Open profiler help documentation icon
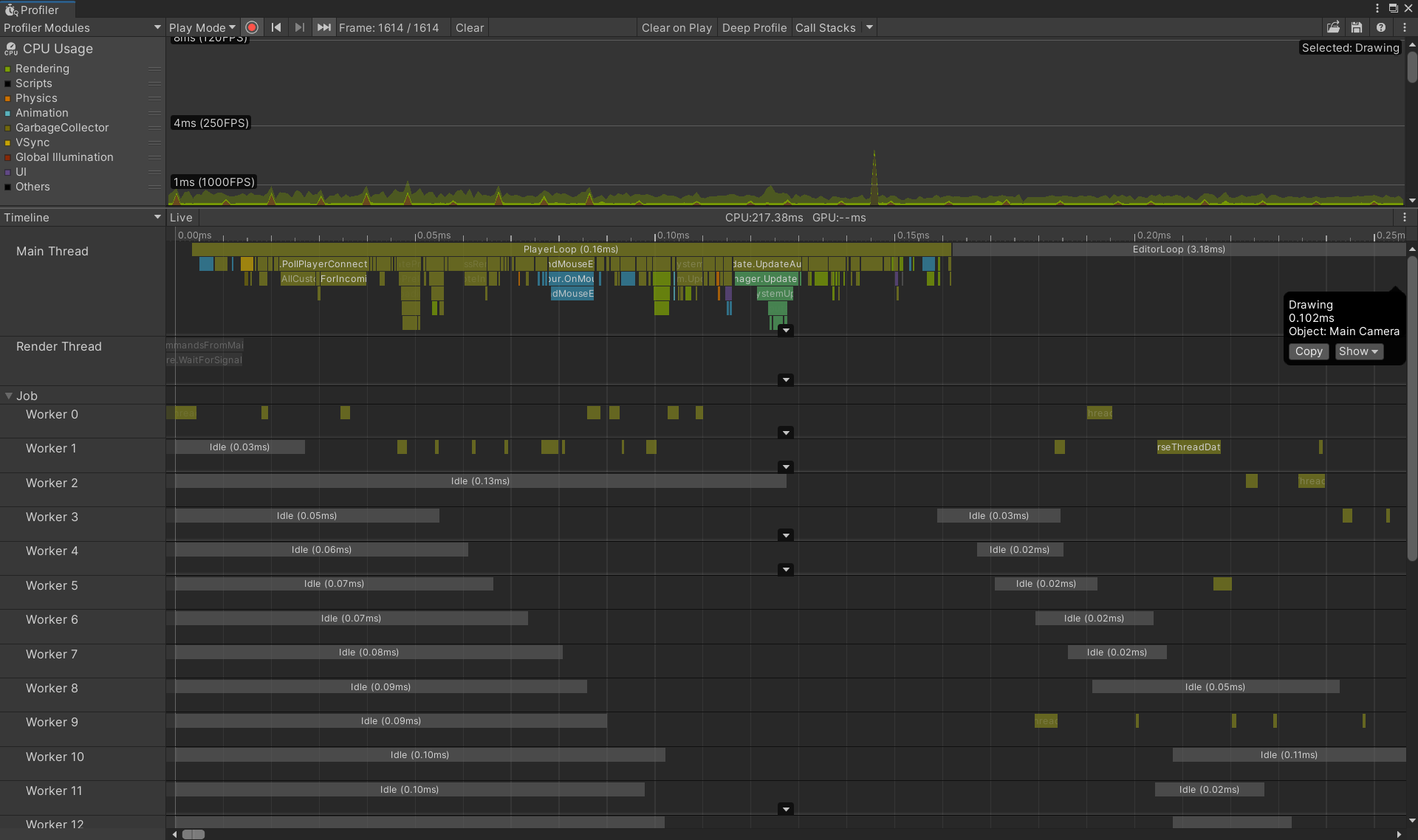 pos(1381,27)
